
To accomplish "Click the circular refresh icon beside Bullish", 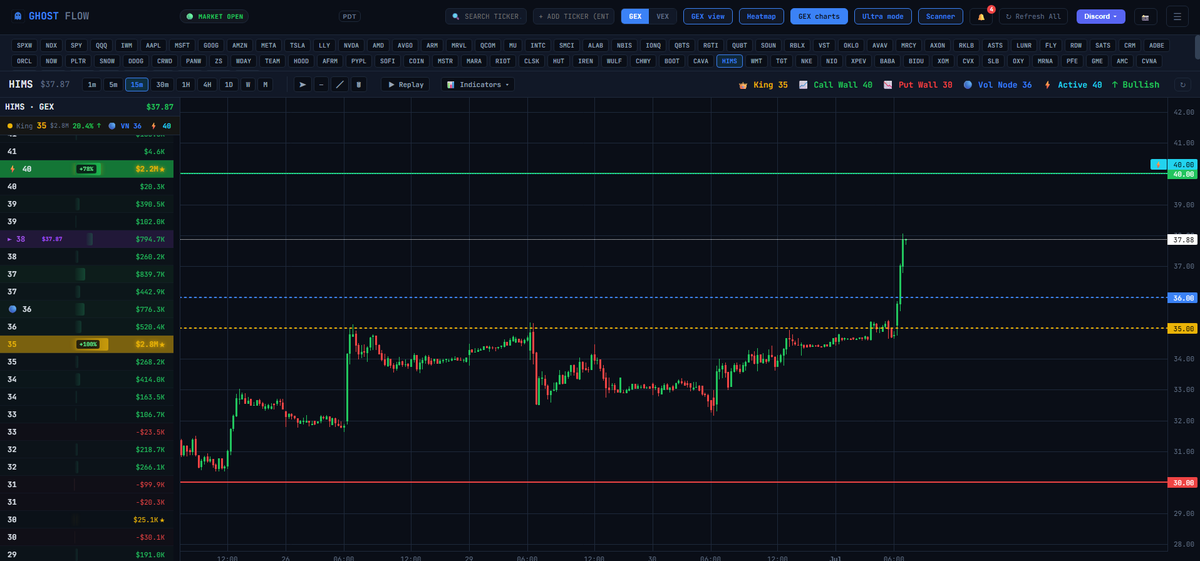I will pos(1182,85).
